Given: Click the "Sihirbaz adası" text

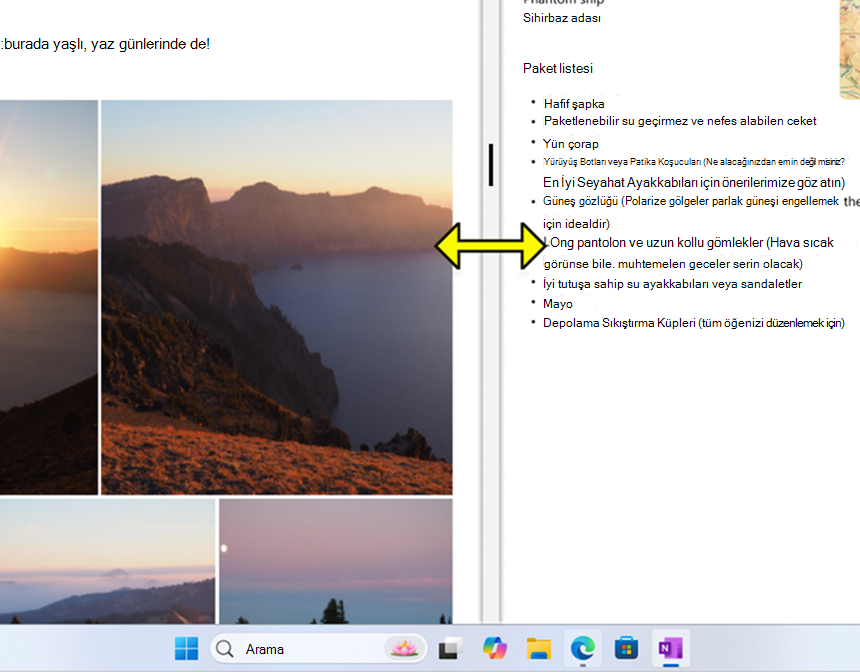Looking at the screenshot, I should 562,18.
